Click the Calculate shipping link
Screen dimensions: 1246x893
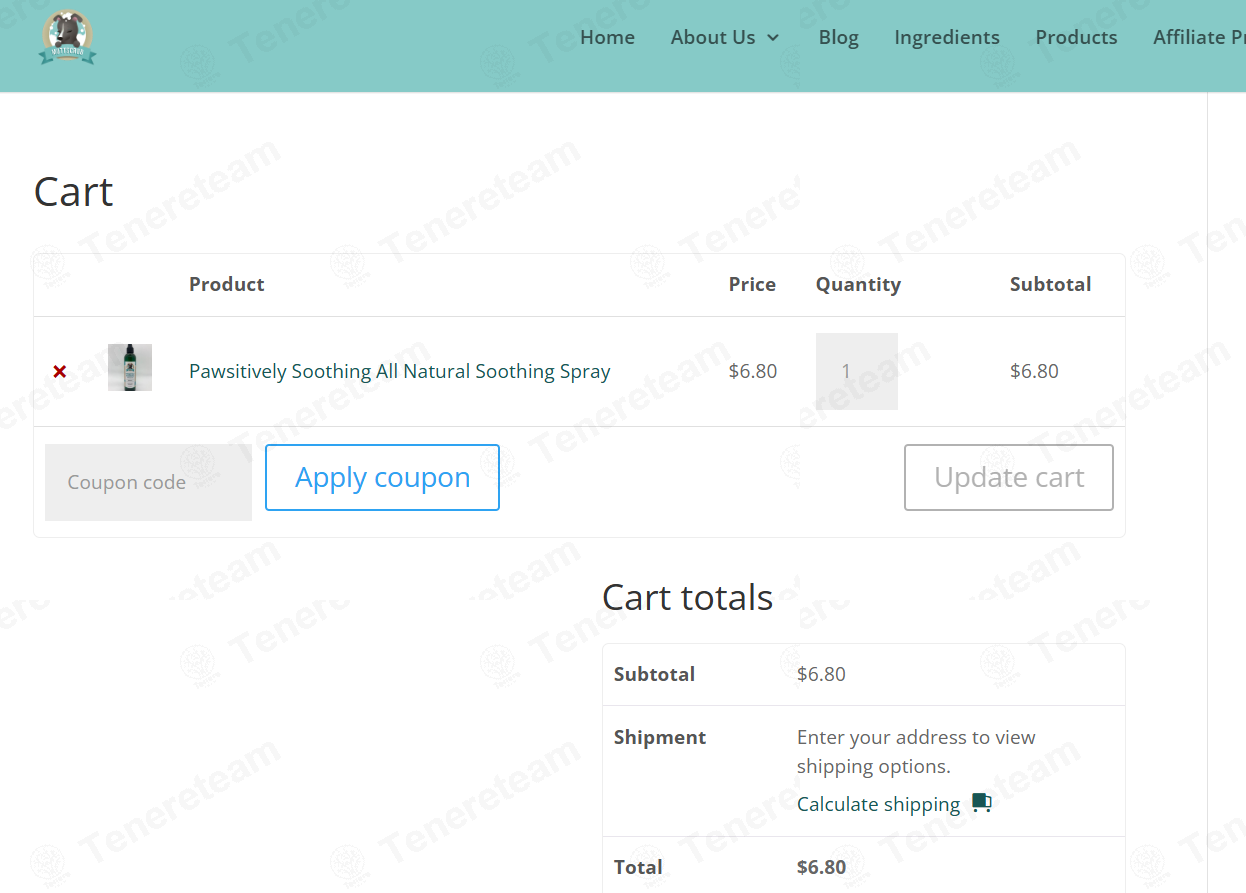pyautogui.click(x=878, y=804)
